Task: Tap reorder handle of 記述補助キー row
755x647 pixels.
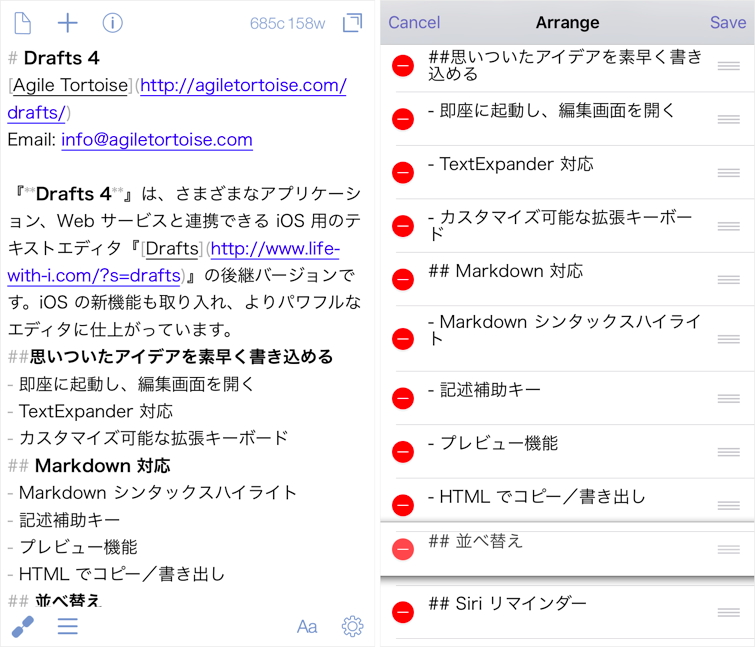Action: (729, 398)
